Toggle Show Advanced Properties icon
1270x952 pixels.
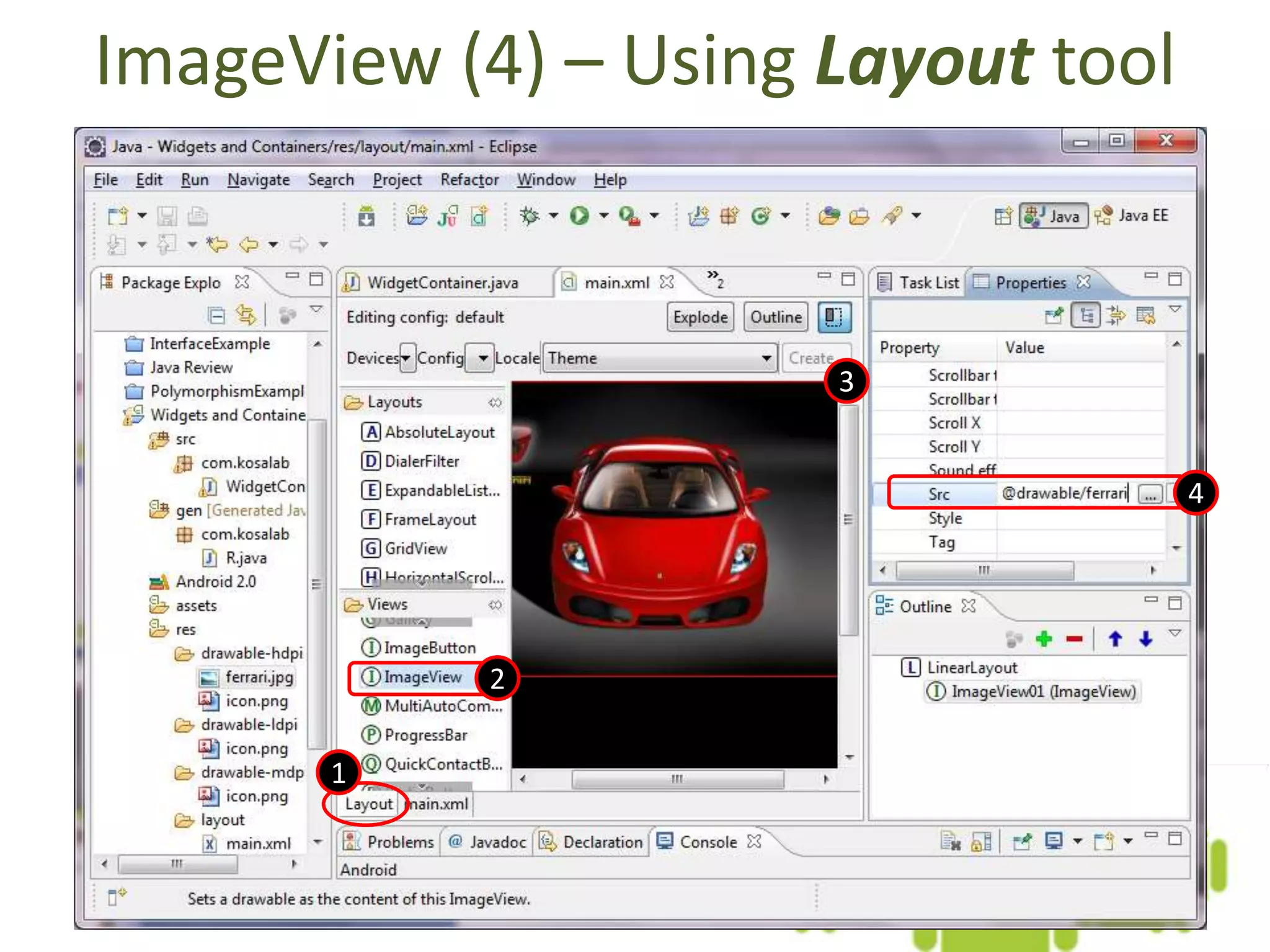(1116, 315)
